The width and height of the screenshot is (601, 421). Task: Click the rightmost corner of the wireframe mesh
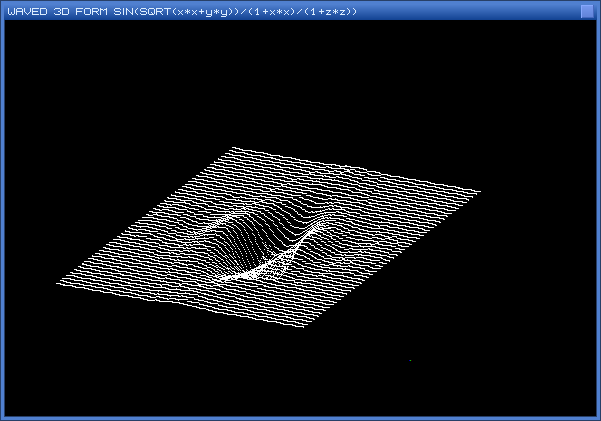479,192
